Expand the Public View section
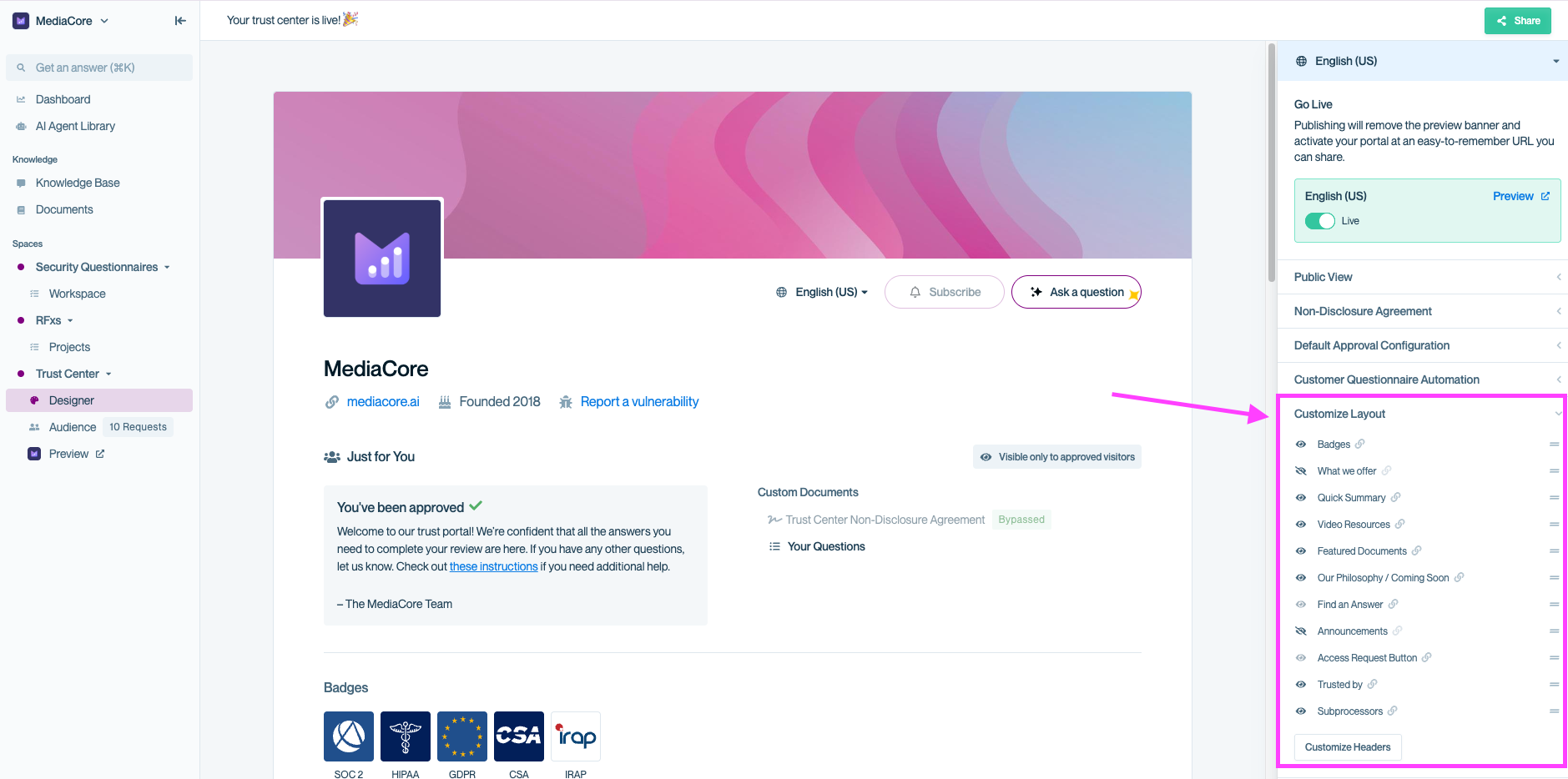1568x779 pixels. (x=1423, y=277)
